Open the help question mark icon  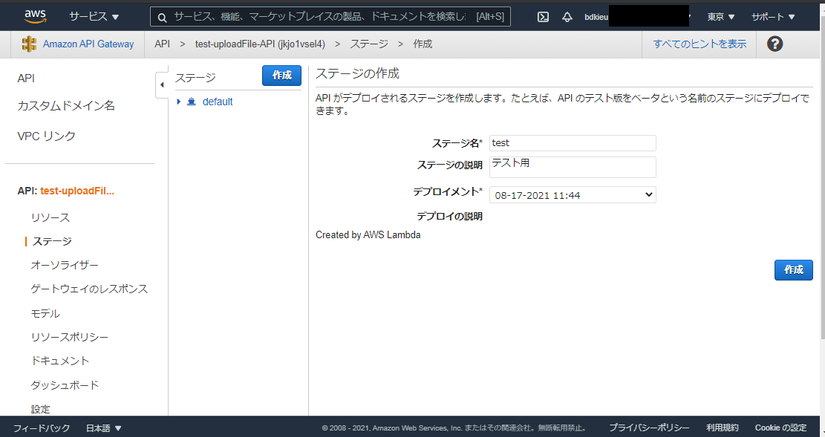click(x=774, y=44)
